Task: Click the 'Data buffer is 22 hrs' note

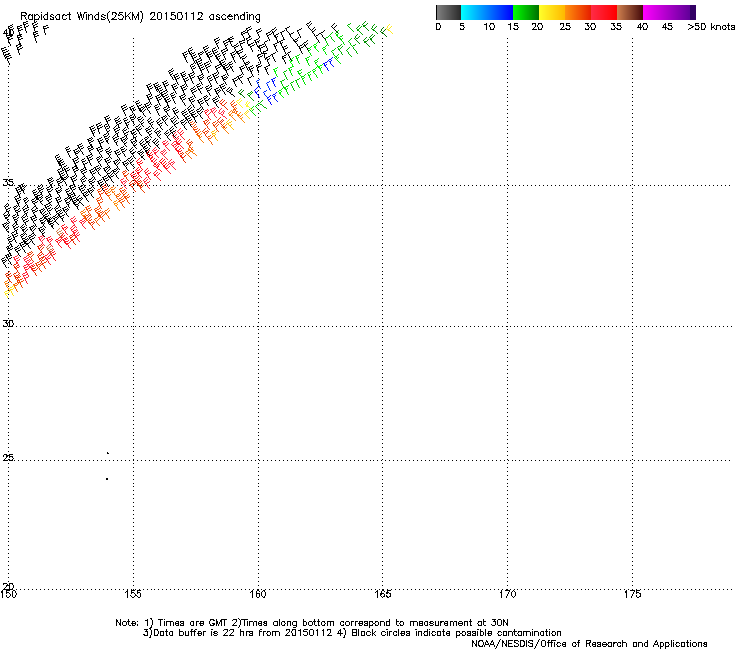Action: click(x=193, y=633)
